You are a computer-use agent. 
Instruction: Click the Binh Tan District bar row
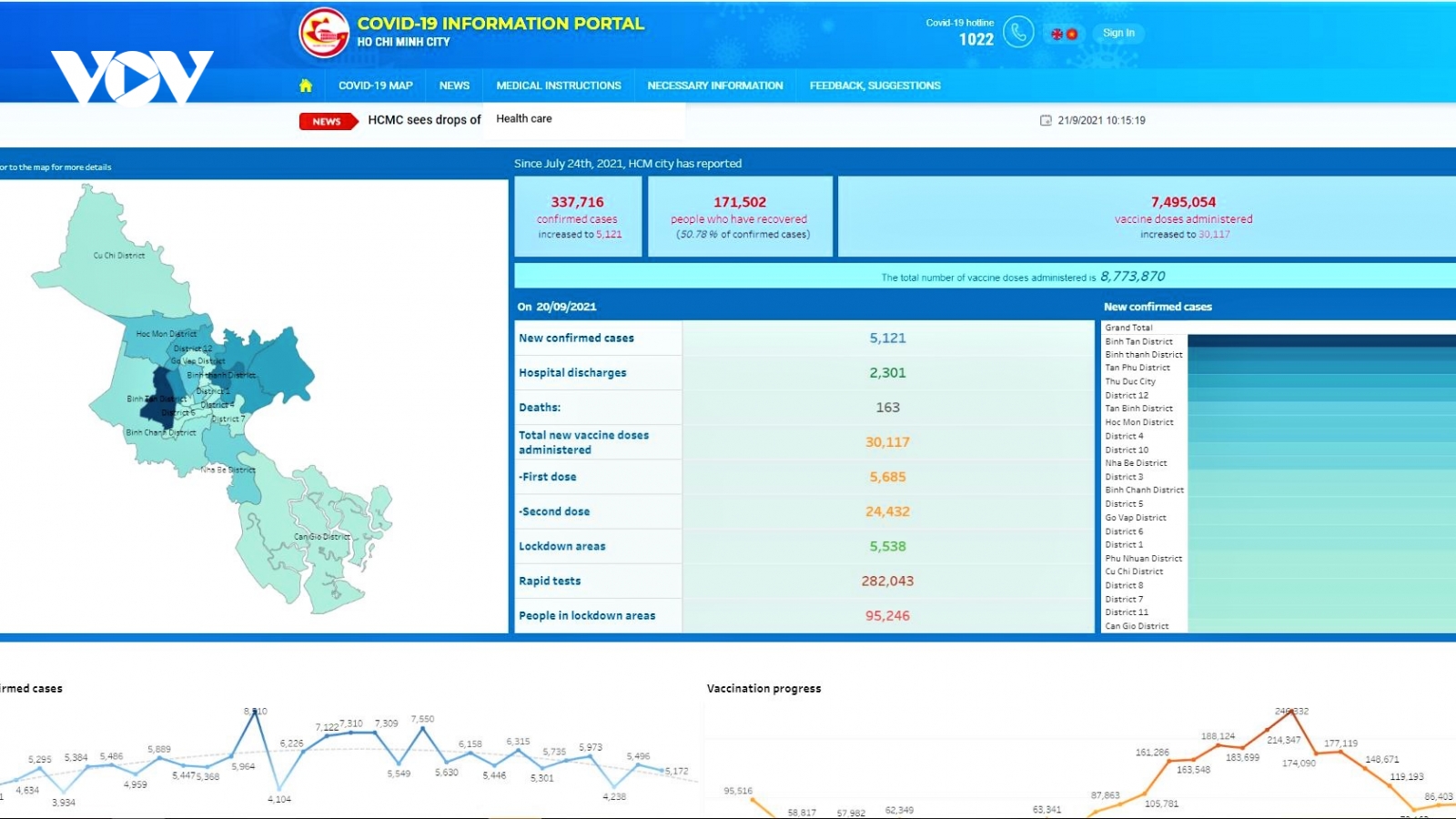click(1279, 341)
